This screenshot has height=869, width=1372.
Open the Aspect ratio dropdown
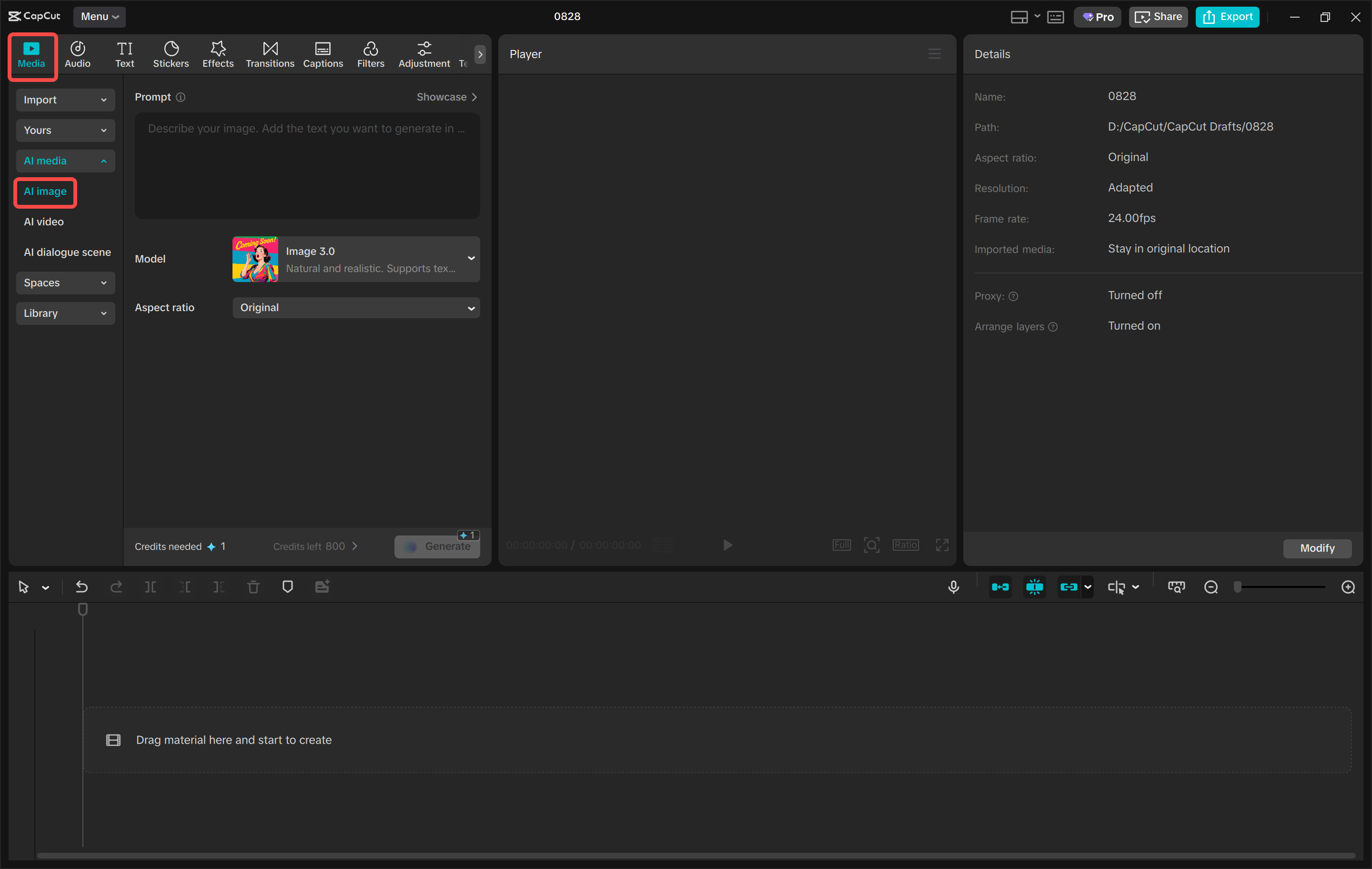356,308
